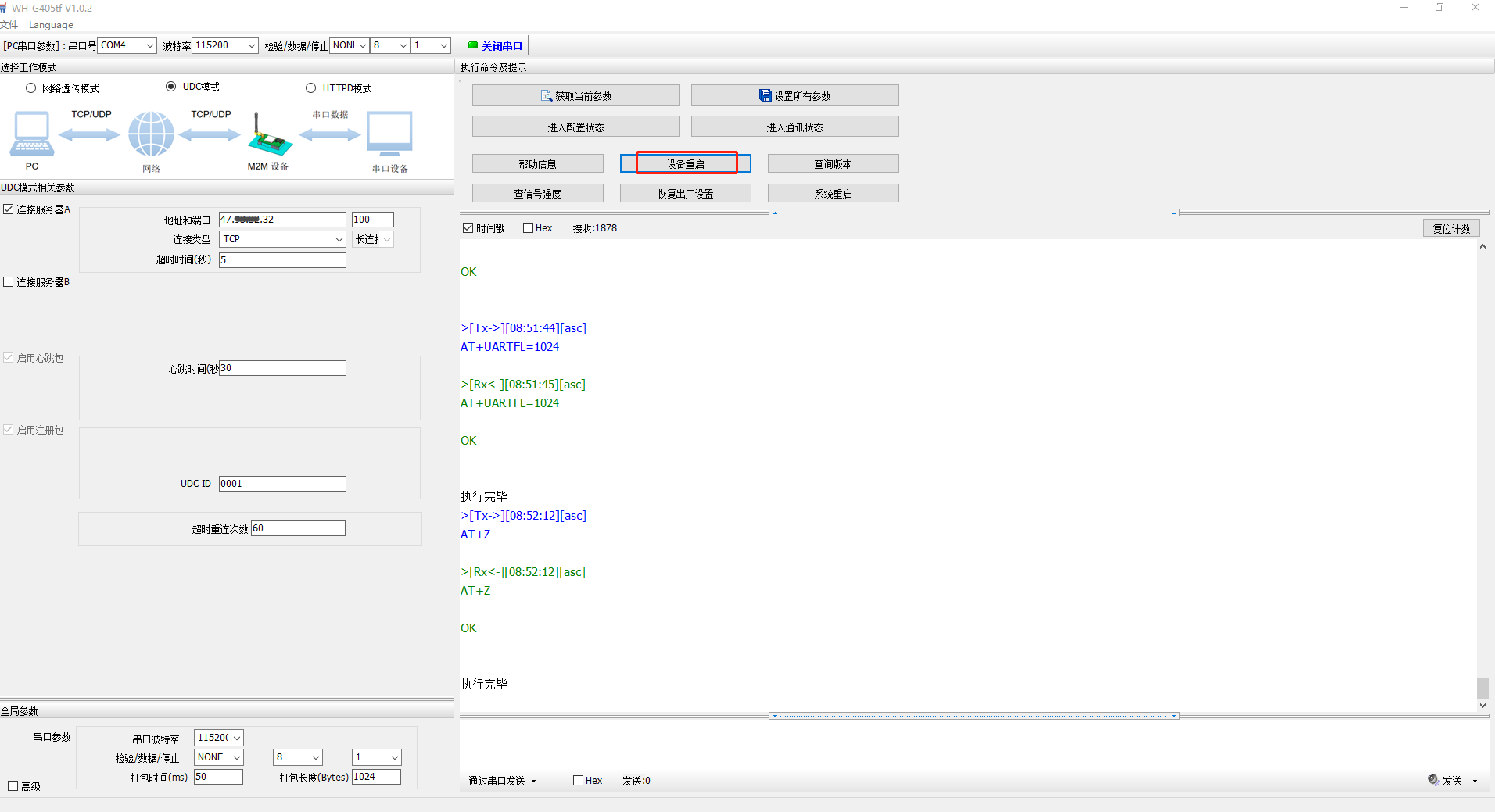Open the Language menu

pyautogui.click(x=51, y=25)
